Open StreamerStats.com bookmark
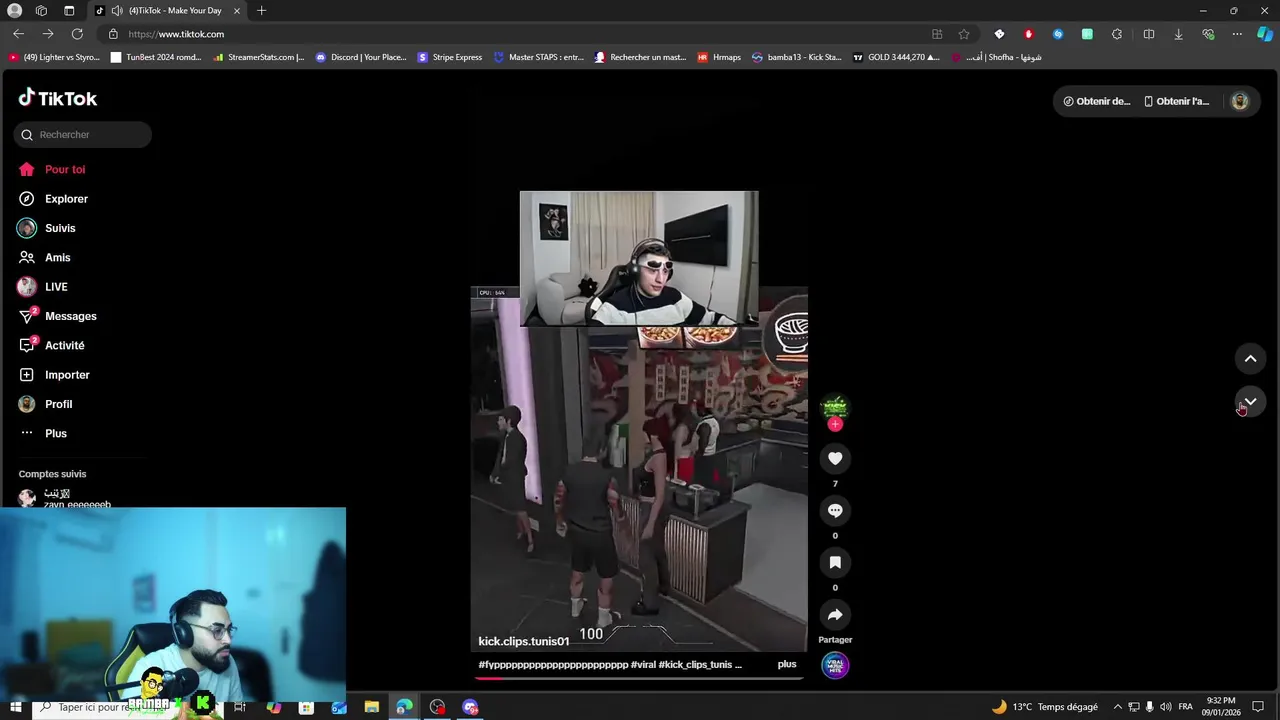1280x720 pixels. tap(258, 57)
